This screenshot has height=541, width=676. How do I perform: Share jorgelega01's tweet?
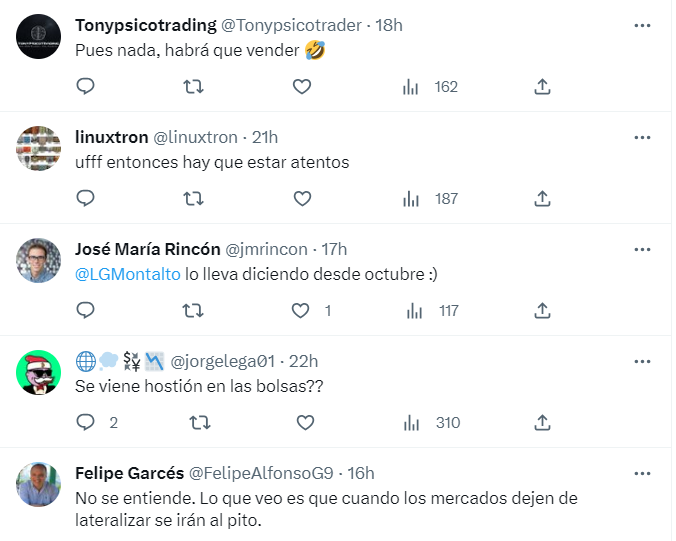point(542,423)
